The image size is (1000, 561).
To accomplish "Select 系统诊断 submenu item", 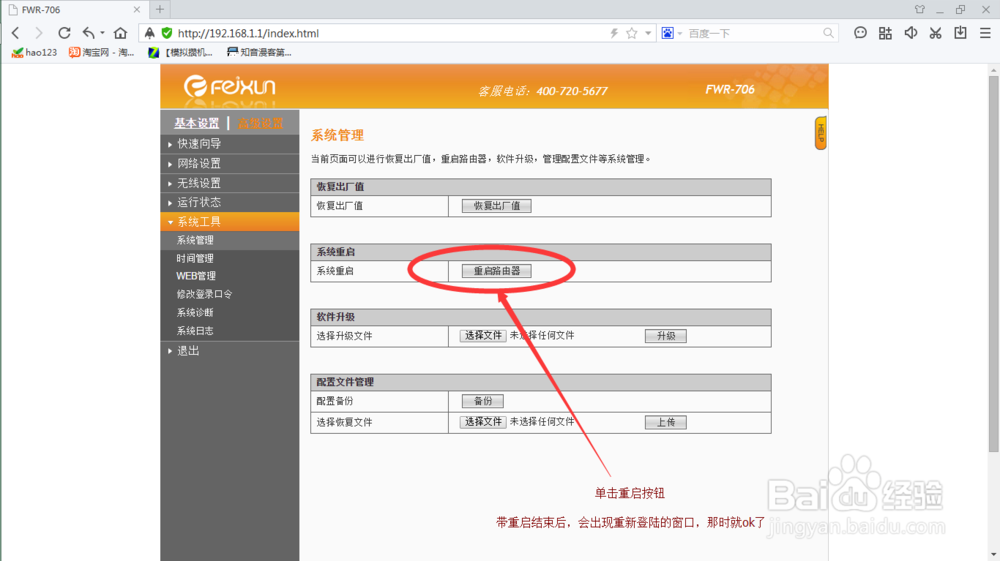I will pyautogui.click(x=195, y=312).
